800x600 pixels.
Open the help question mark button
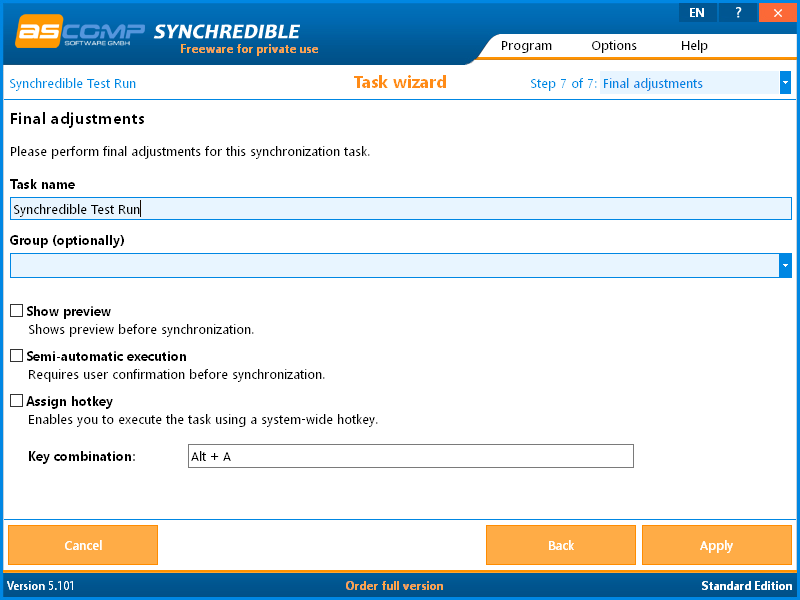click(738, 13)
